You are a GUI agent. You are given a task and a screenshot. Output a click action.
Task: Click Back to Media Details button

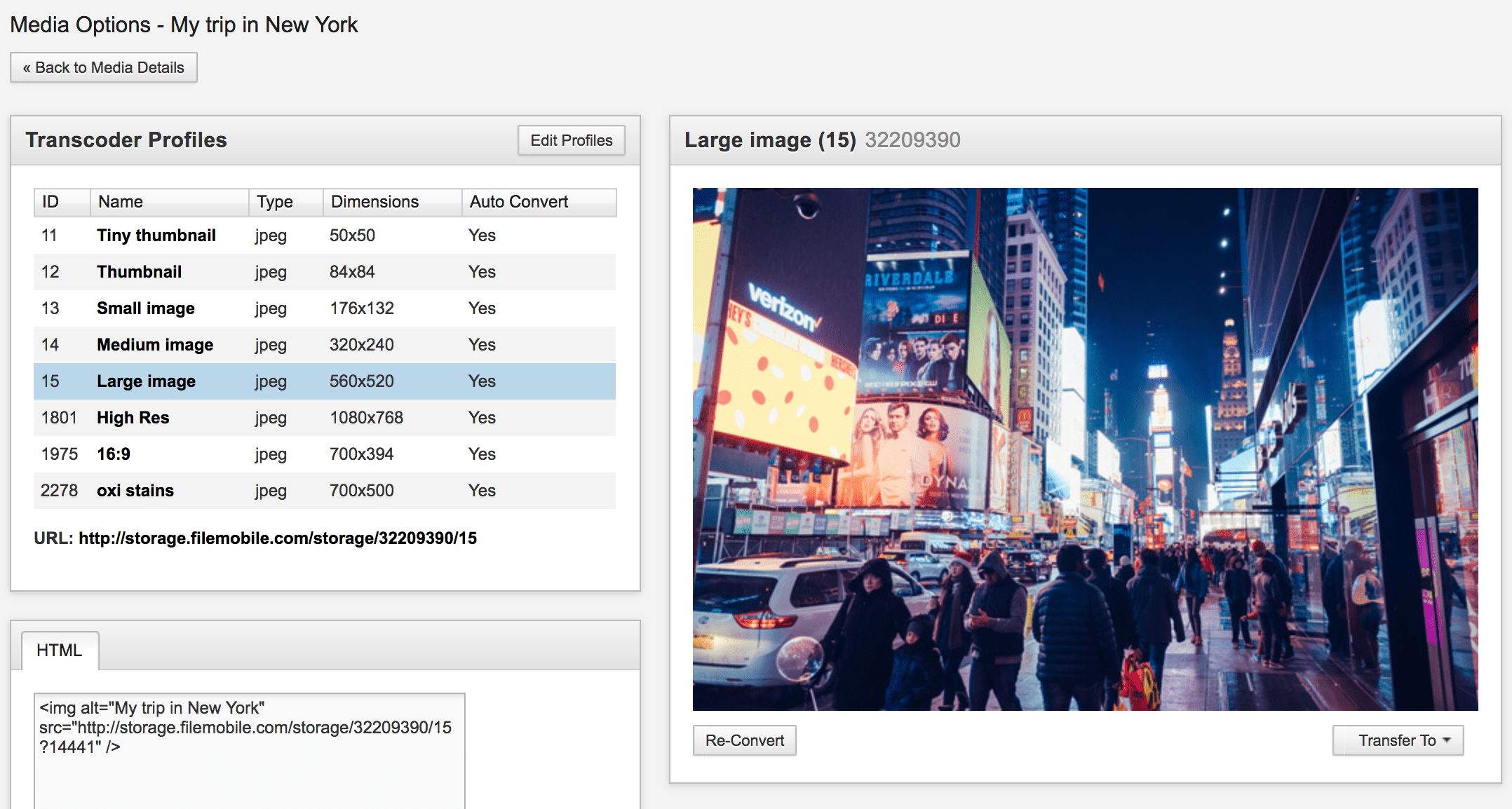104,68
